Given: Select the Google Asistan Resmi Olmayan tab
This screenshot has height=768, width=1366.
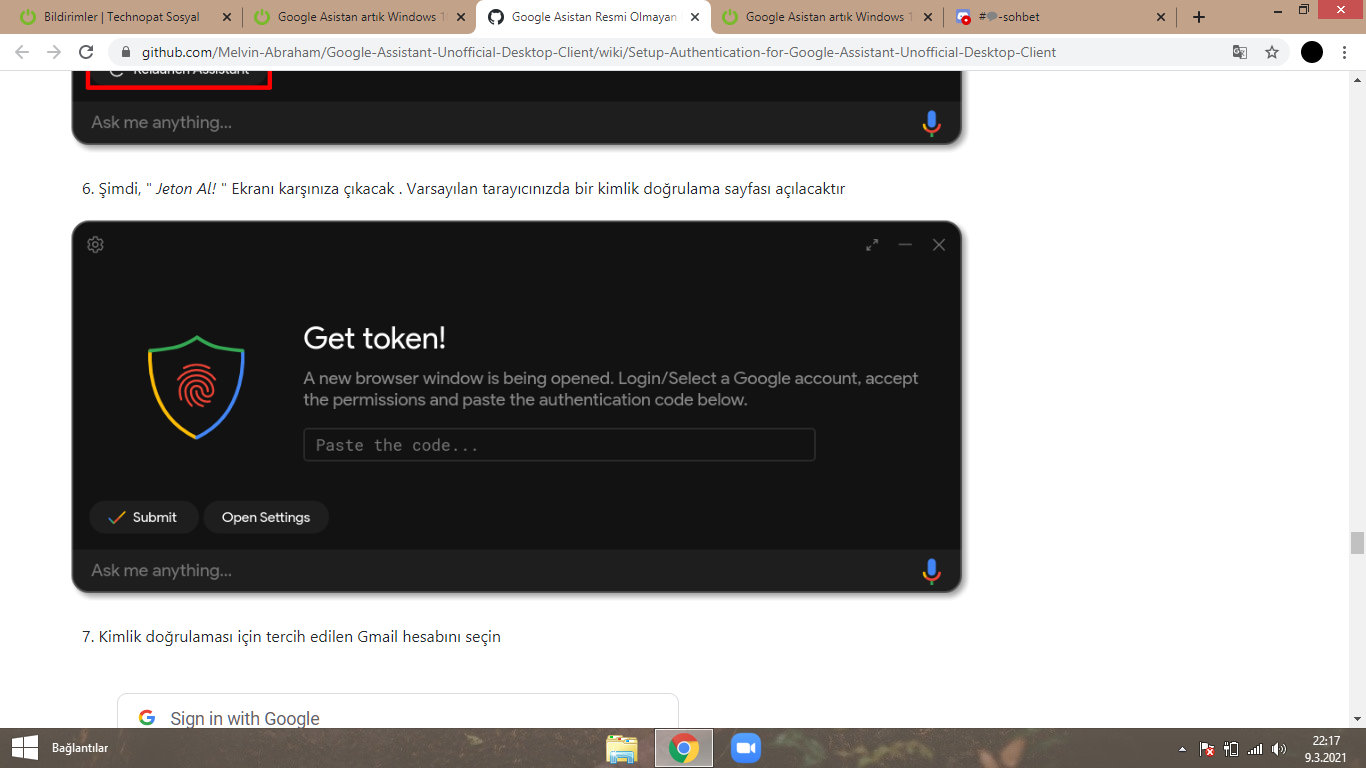Looking at the screenshot, I should coord(593,17).
